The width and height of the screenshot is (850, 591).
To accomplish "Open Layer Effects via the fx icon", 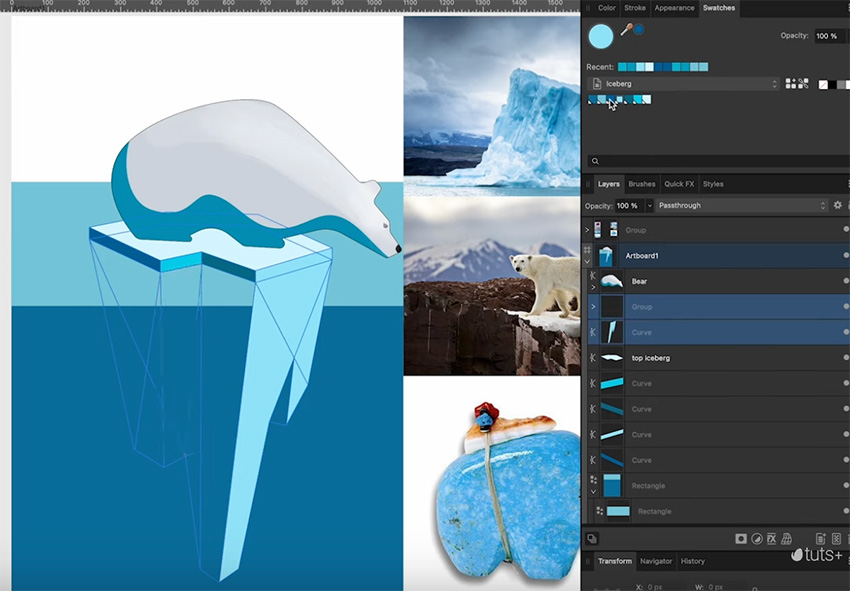I will pyautogui.click(x=772, y=539).
